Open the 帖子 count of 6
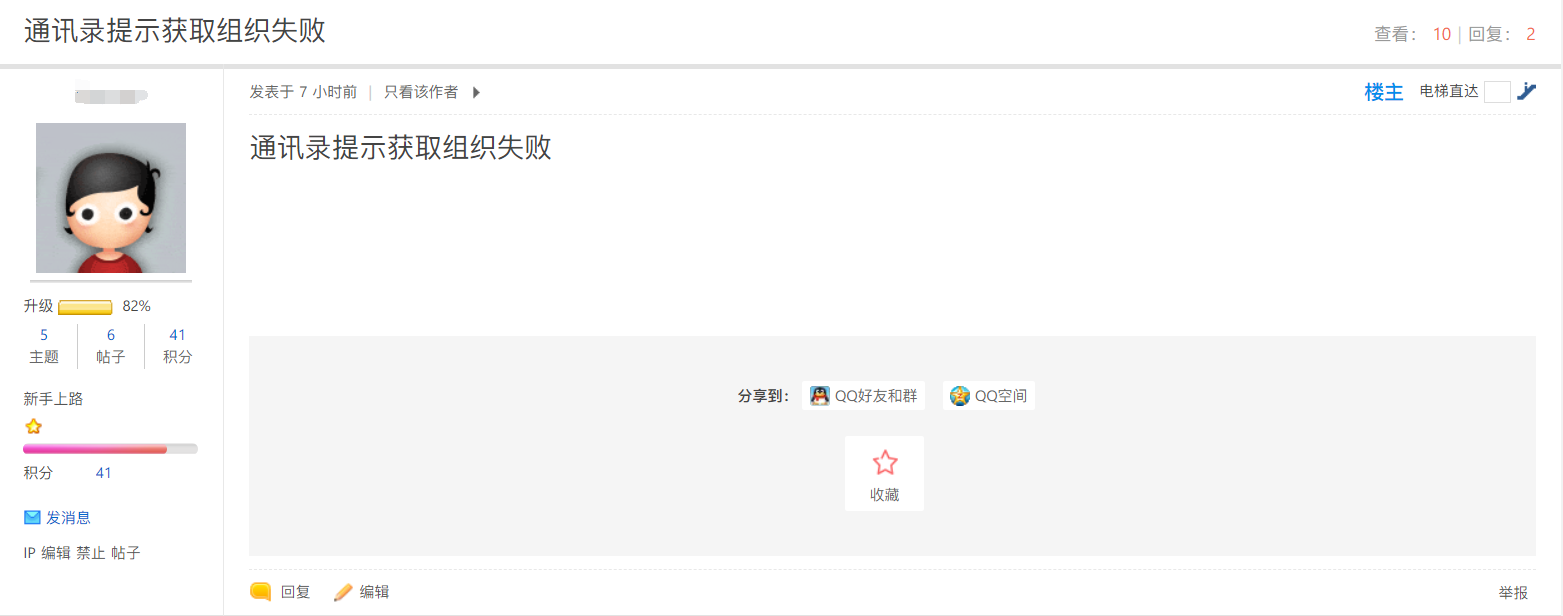The height and width of the screenshot is (616, 1563). coord(111,335)
